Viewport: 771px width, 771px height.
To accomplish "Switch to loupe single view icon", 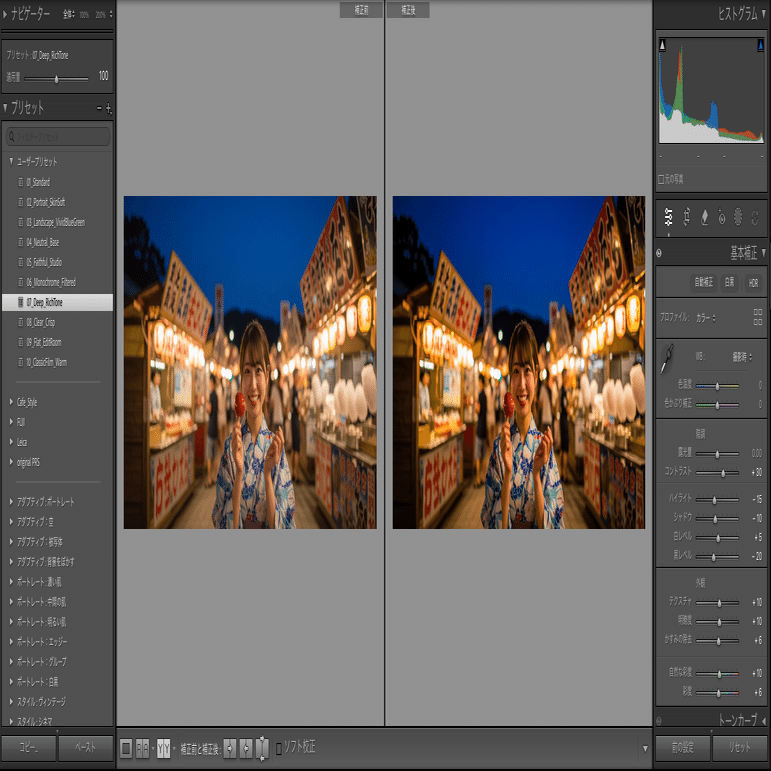I will [x=126, y=748].
